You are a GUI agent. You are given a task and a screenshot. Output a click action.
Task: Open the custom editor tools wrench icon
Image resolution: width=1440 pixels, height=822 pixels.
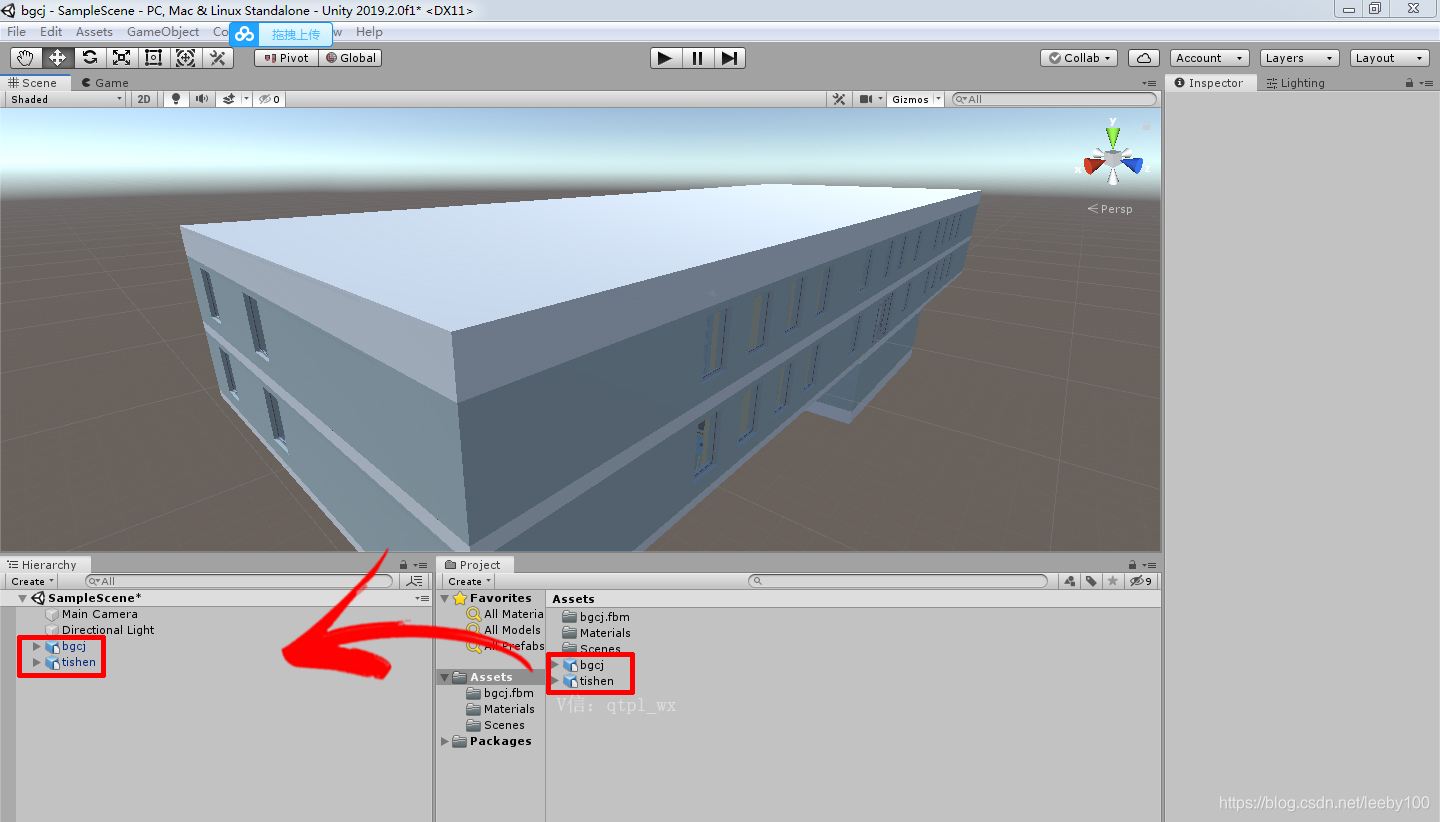[217, 58]
